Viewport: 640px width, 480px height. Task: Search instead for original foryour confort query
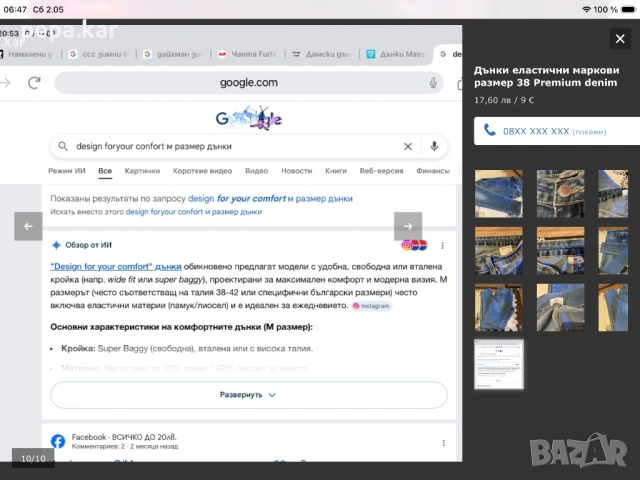(x=194, y=212)
